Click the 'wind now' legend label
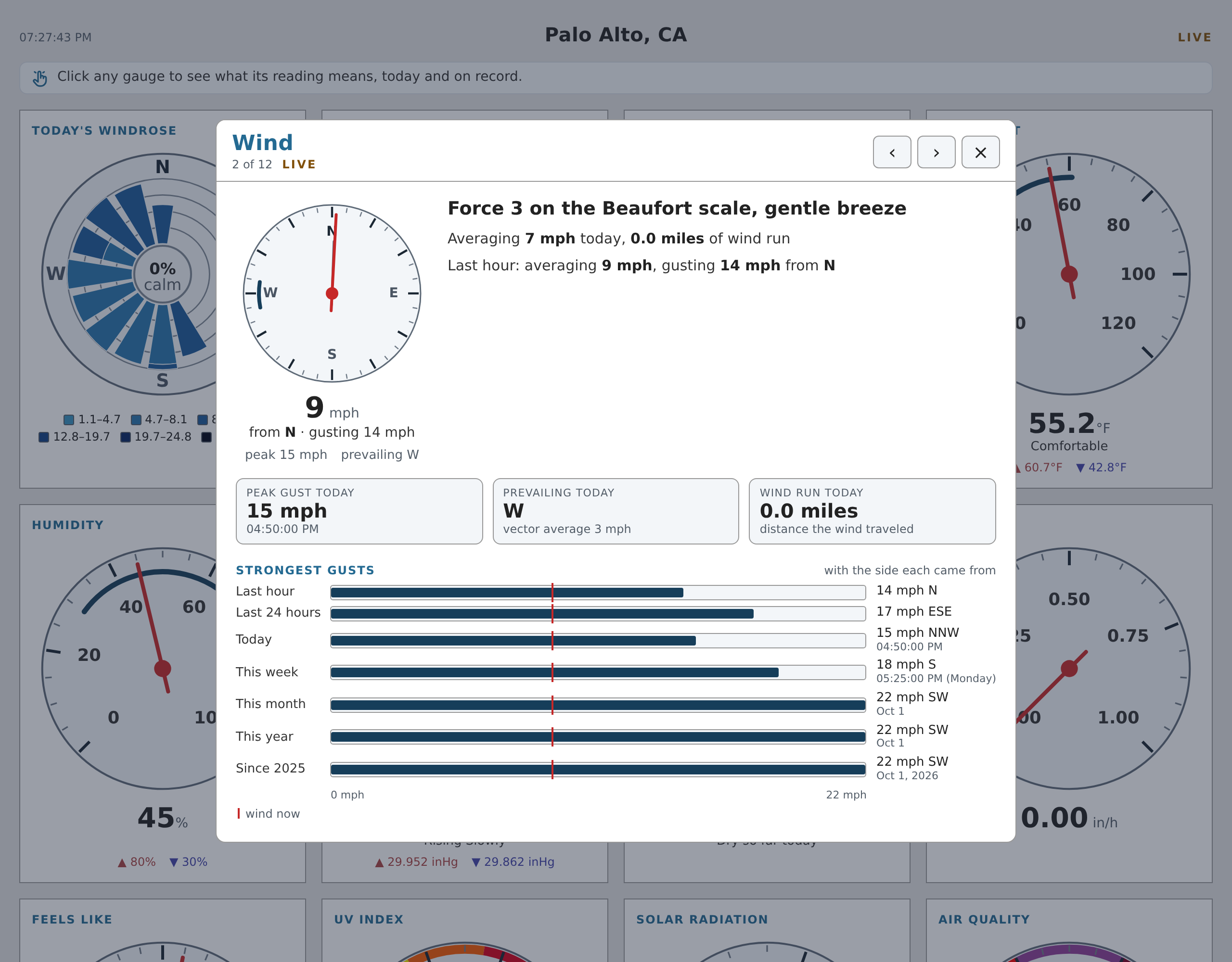The width and height of the screenshot is (1232, 962). click(272, 814)
